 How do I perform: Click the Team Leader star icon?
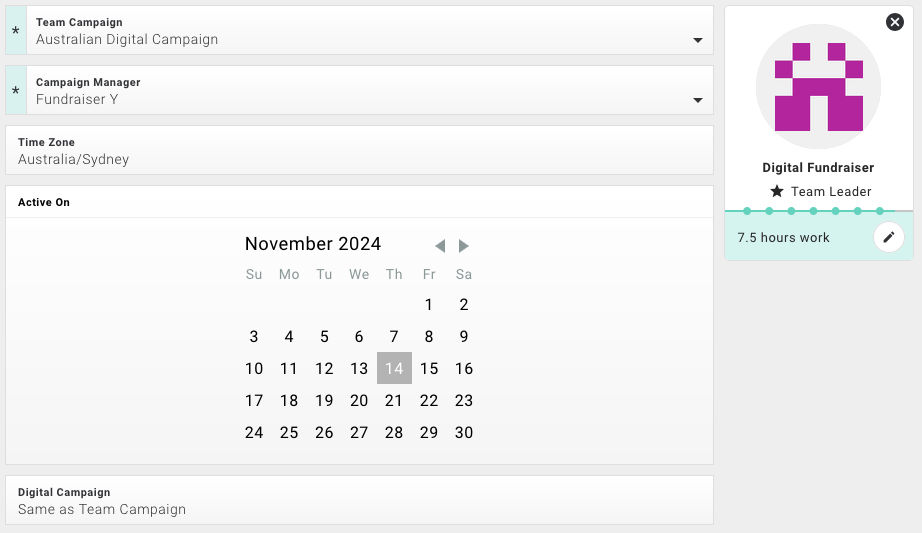click(x=777, y=191)
